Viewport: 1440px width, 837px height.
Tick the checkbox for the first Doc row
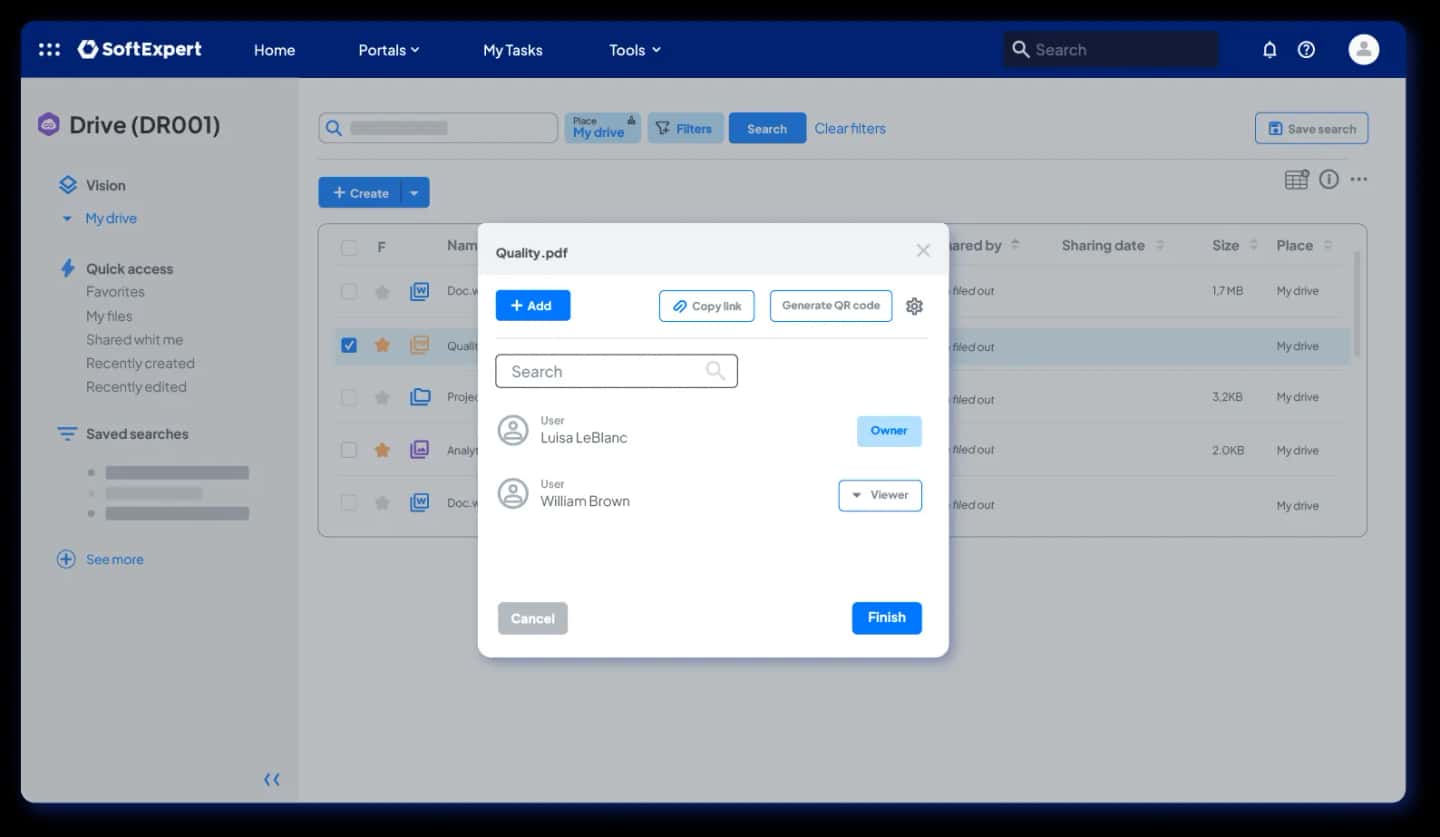[349, 291]
